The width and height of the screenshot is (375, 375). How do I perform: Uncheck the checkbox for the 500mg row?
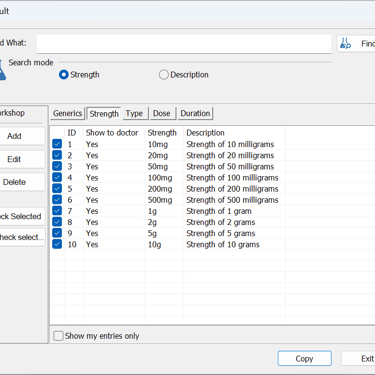tap(57, 200)
